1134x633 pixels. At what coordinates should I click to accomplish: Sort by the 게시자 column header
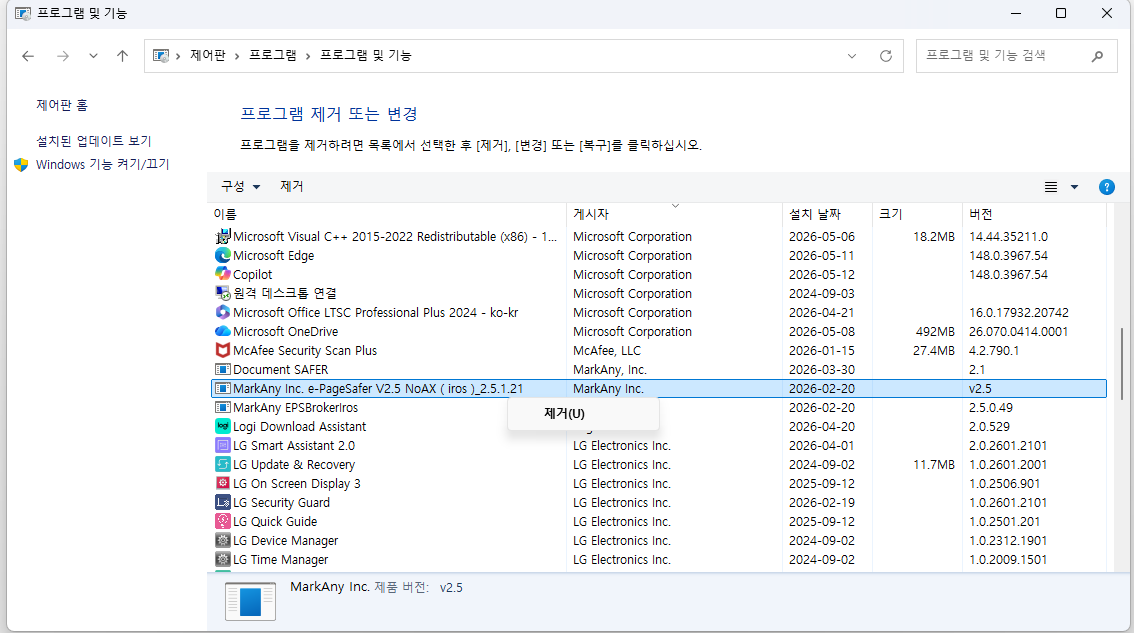pyautogui.click(x=591, y=214)
